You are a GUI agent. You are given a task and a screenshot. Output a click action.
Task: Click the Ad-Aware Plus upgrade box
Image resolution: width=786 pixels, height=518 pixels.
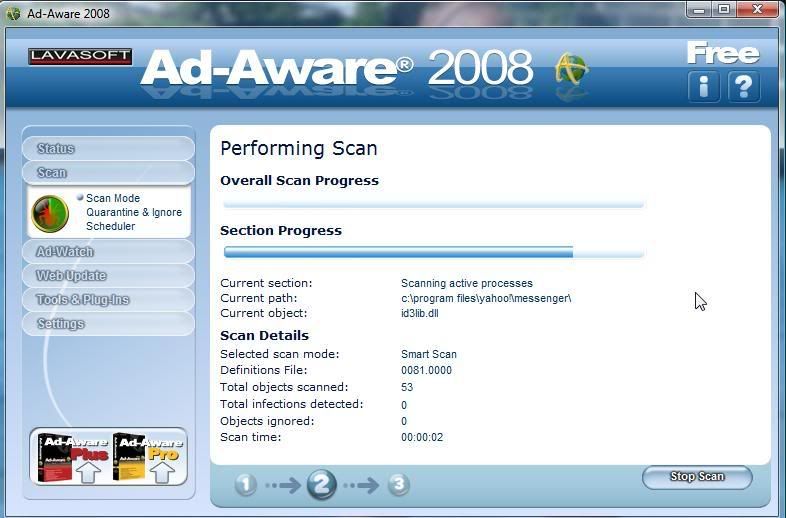coord(74,457)
